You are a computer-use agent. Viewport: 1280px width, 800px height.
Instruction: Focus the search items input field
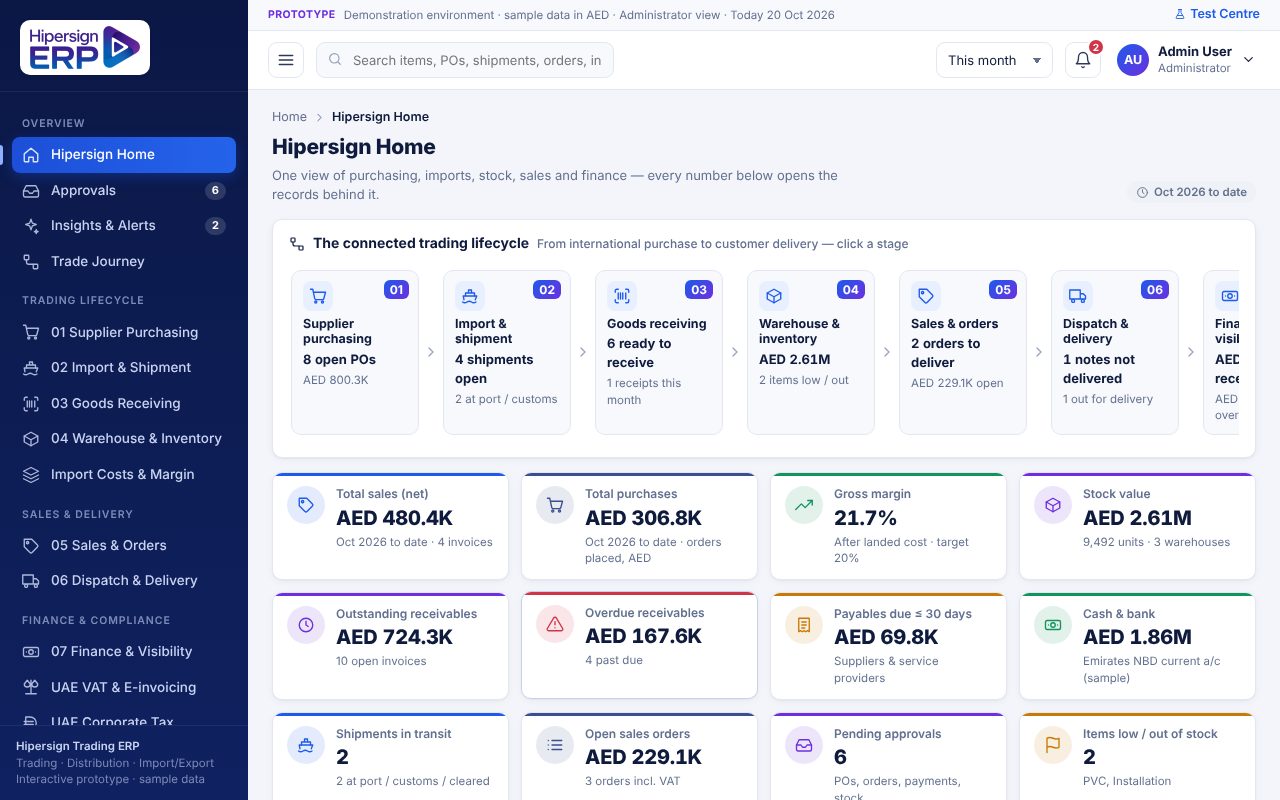pos(465,60)
